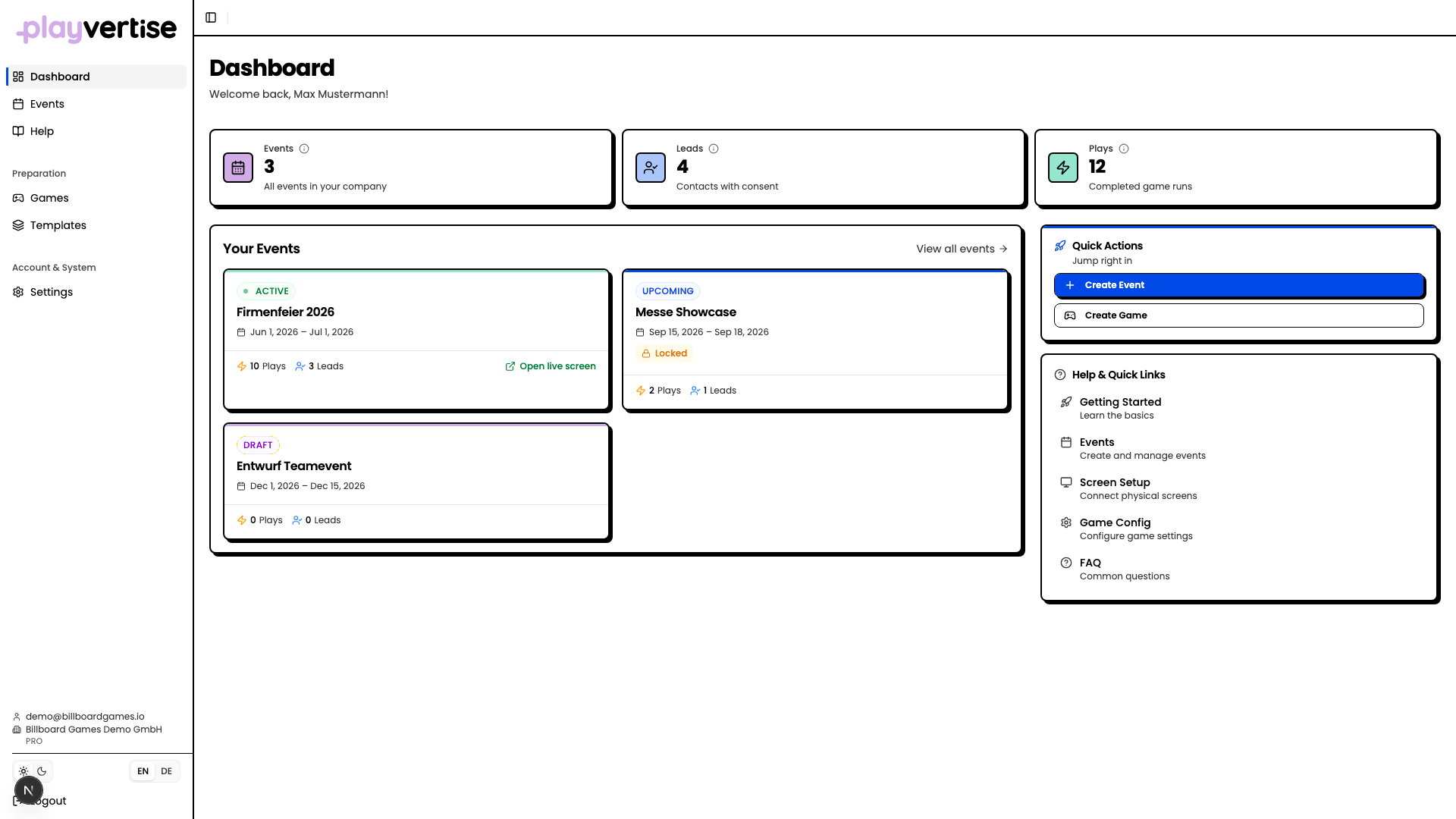Image resolution: width=1456 pixels, height=819 pixels.
Task: Click the round N avatar badge
Action: (x=29, y=790)
